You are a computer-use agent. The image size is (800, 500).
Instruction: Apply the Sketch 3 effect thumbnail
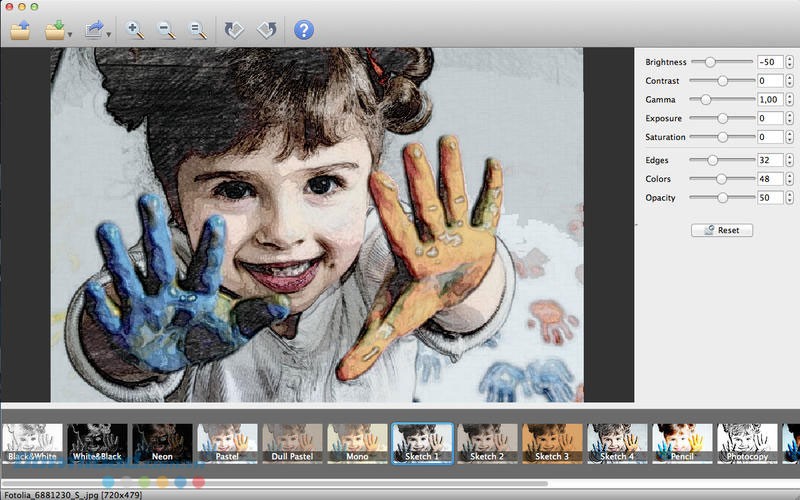[x=552, y=443]
